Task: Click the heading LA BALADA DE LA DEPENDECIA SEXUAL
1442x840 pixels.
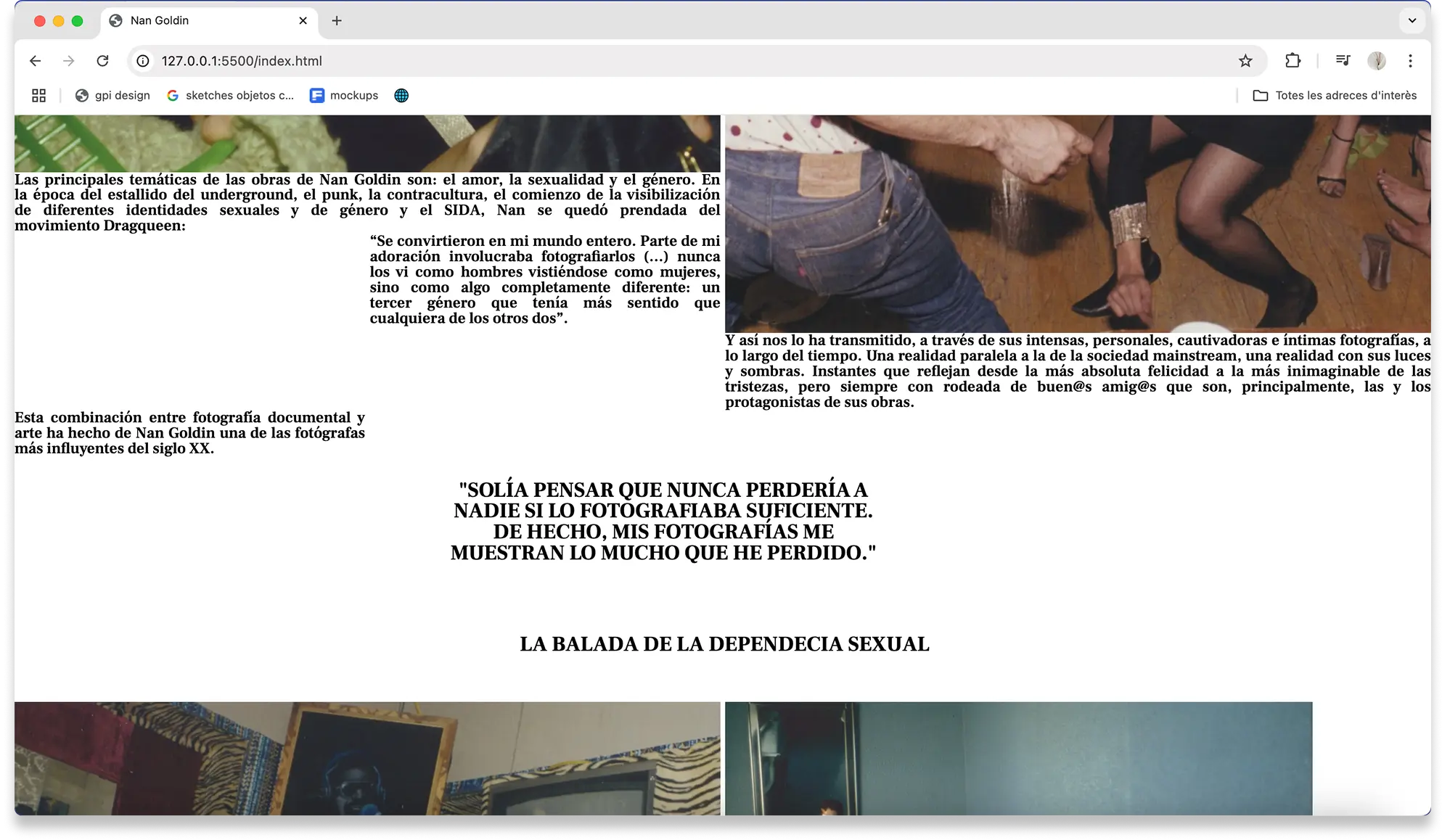Action: (724, 644)
